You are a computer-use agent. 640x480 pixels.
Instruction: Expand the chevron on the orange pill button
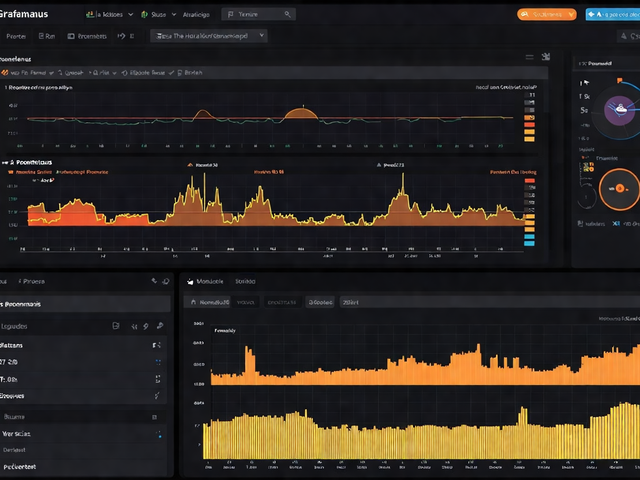[571, 14]
